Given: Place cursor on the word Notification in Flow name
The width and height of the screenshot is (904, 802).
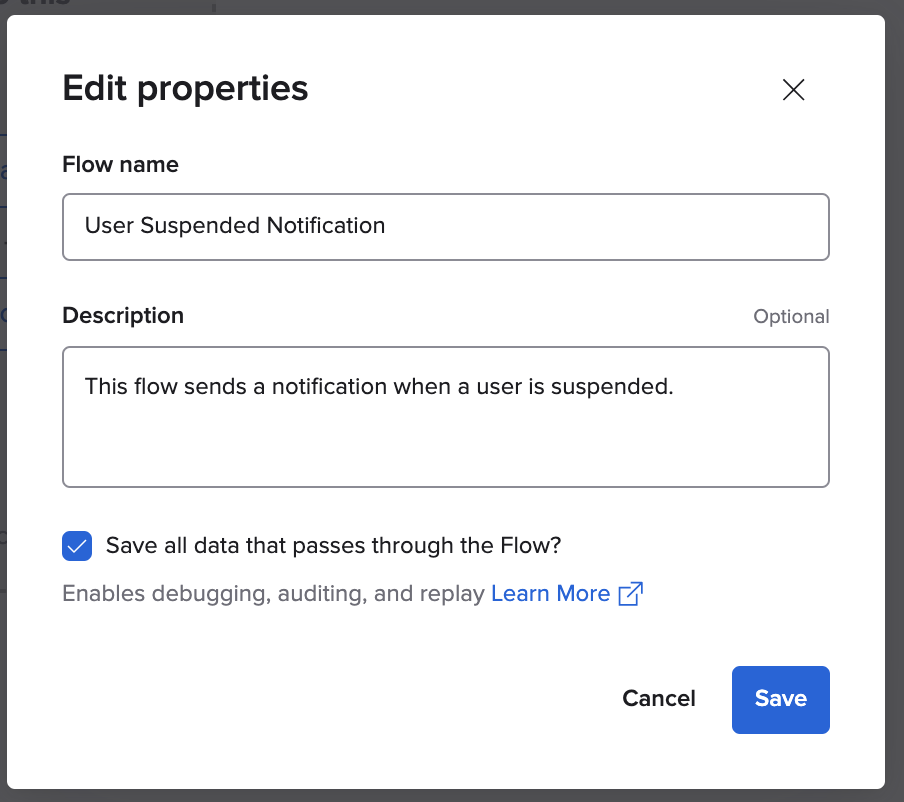Looking at the screenshot, I should [325, 226].
